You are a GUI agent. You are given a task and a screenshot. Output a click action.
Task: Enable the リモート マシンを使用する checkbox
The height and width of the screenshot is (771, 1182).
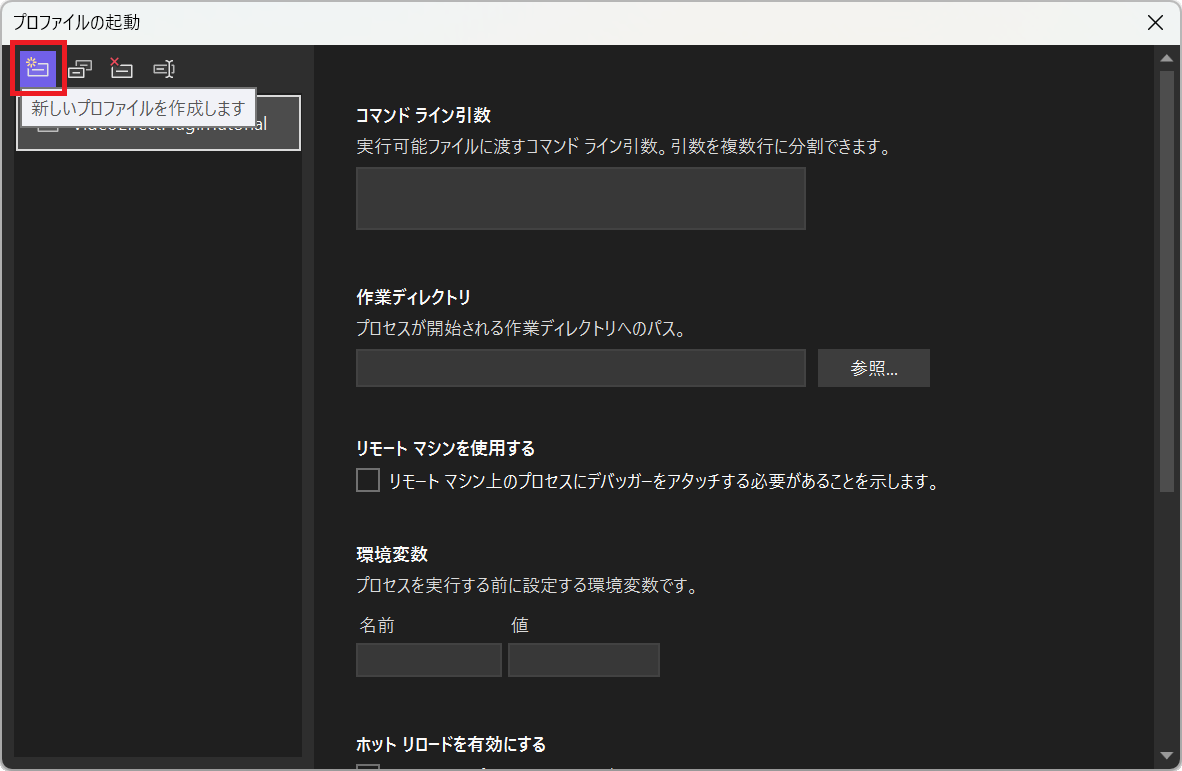click(x=368, y=480)
